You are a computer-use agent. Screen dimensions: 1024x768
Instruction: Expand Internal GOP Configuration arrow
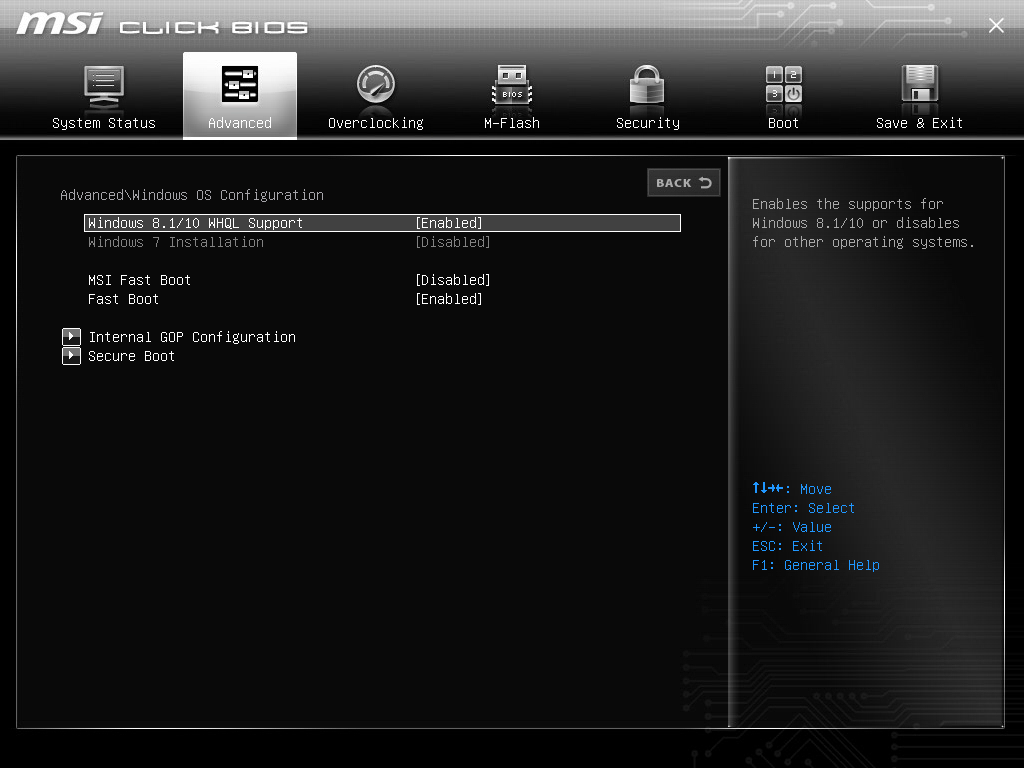click(71, 337)
